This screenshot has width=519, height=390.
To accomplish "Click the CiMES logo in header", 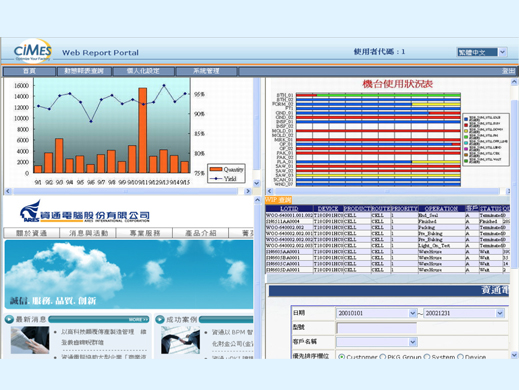I will (x=33, y=51).
